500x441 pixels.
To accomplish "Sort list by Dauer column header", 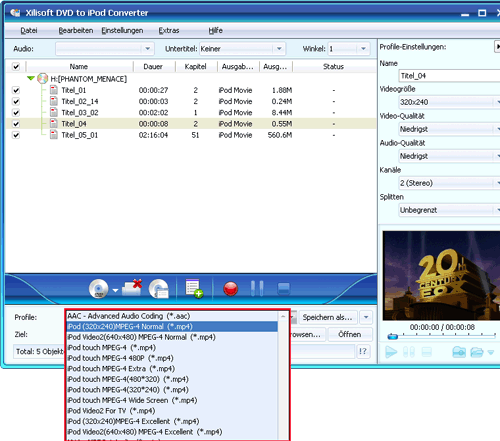I will pos(153,67).
